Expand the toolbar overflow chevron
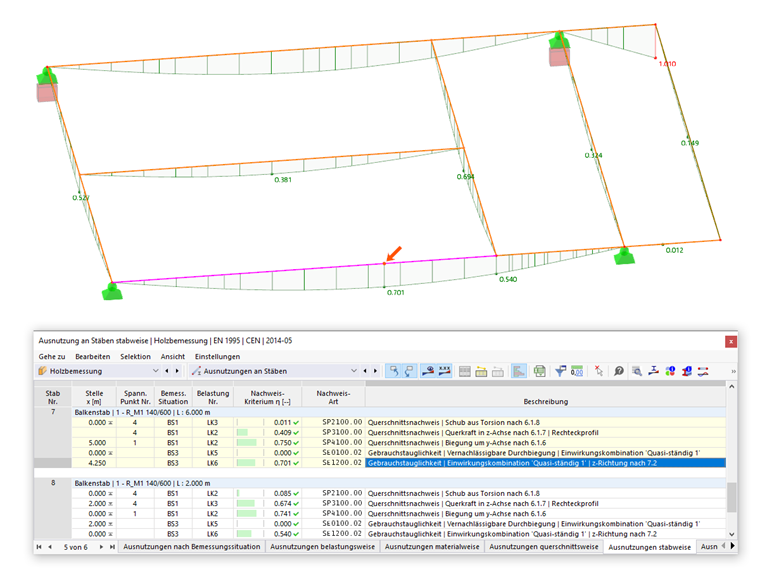The image size is (760, 570). point(734,371)
